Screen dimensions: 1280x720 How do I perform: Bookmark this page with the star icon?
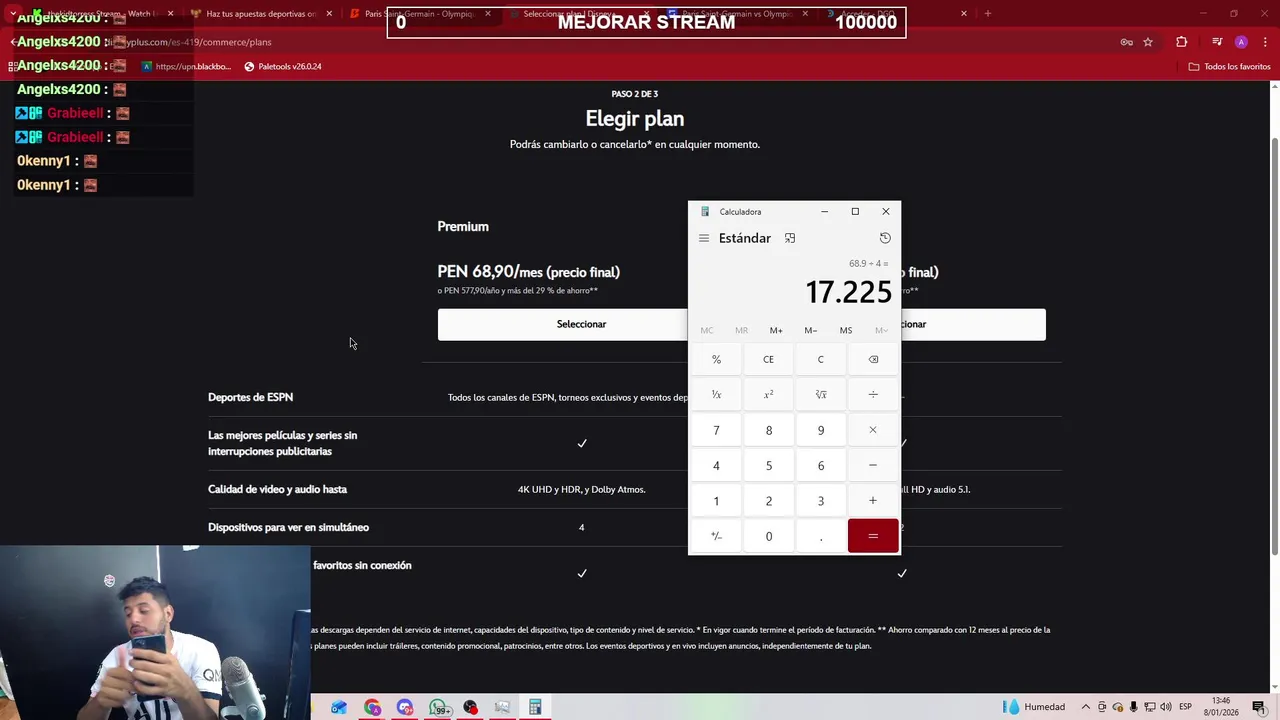pyautogui.click(x=1148, y=42)
